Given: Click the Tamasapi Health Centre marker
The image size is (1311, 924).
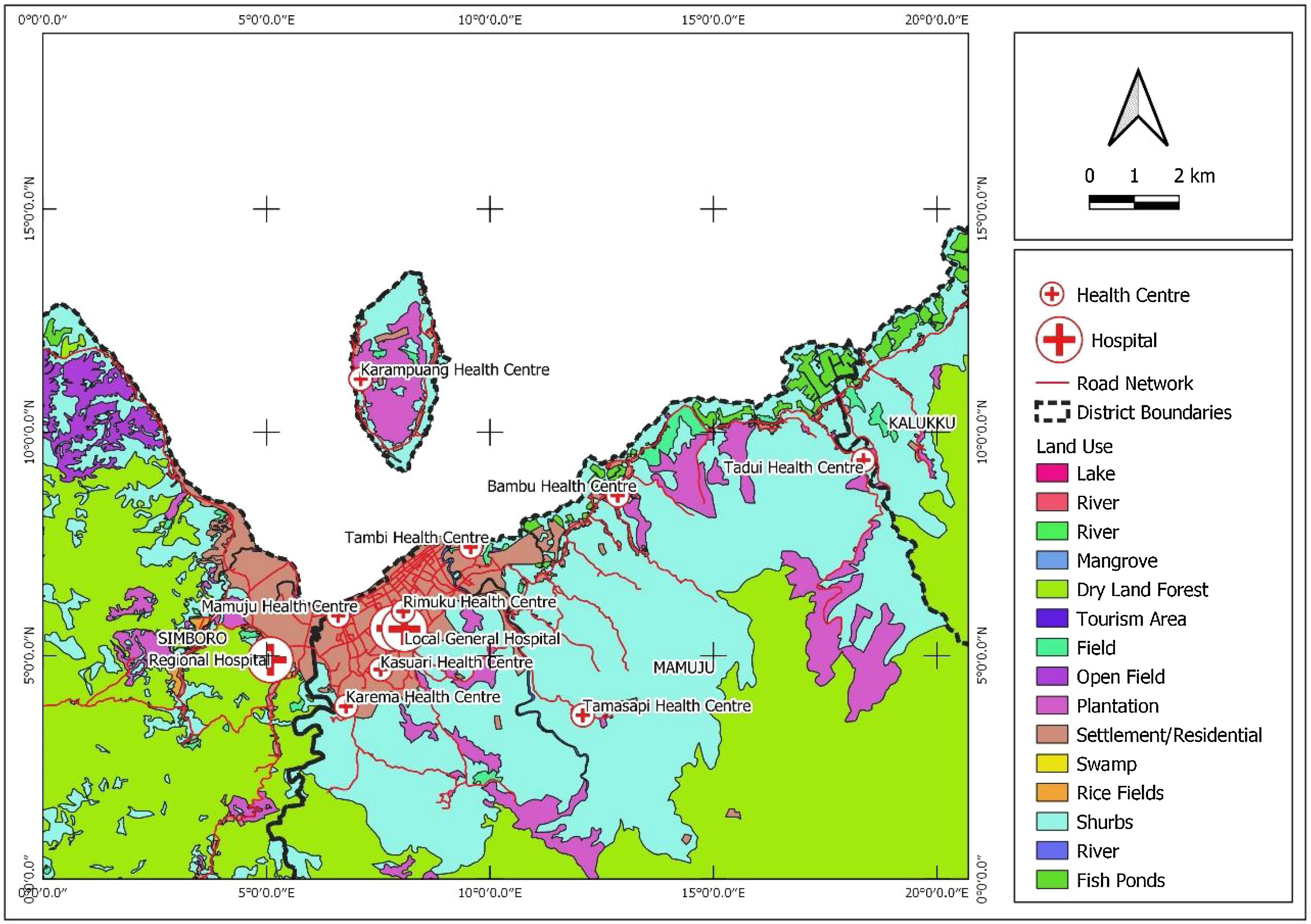Looking at the screenshot, I should [582, 715].
